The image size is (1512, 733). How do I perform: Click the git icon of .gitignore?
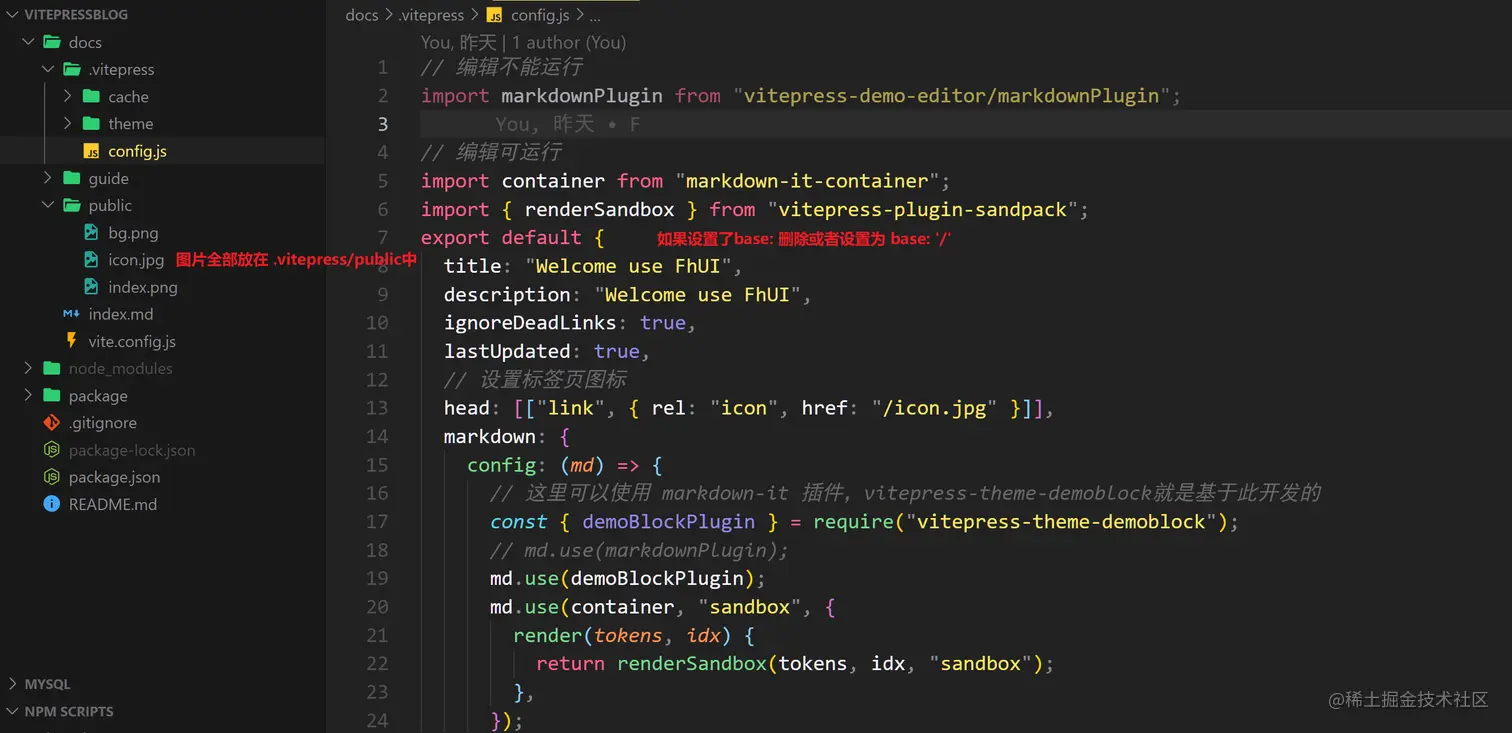pos(52,423)
